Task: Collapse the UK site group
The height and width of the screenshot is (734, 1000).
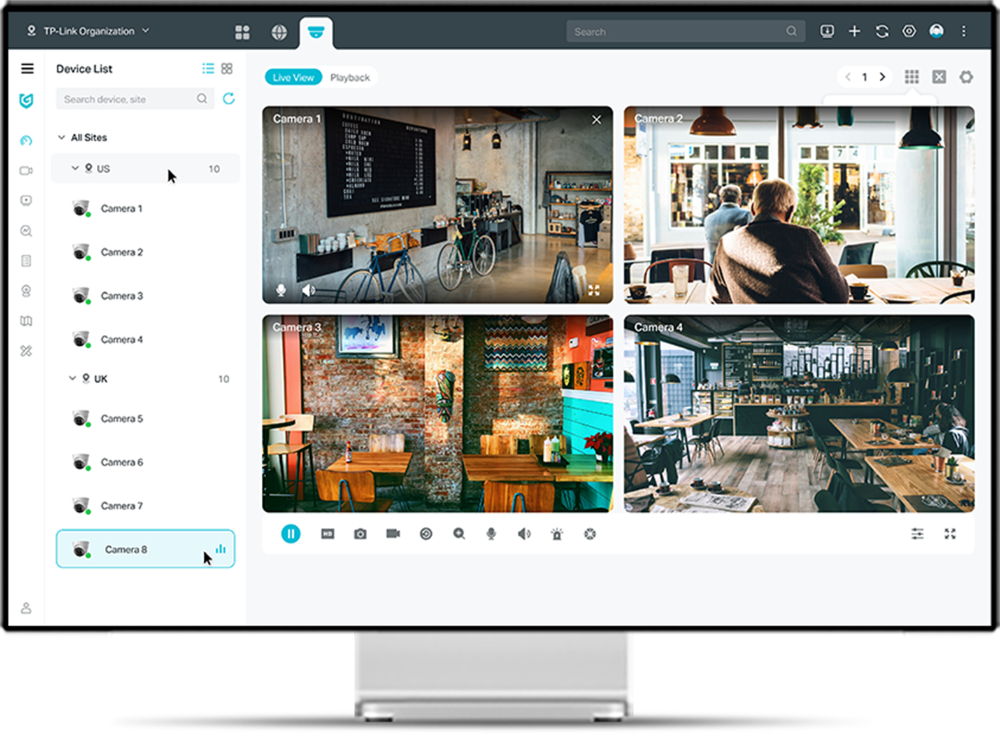Action: pos(74,378)
